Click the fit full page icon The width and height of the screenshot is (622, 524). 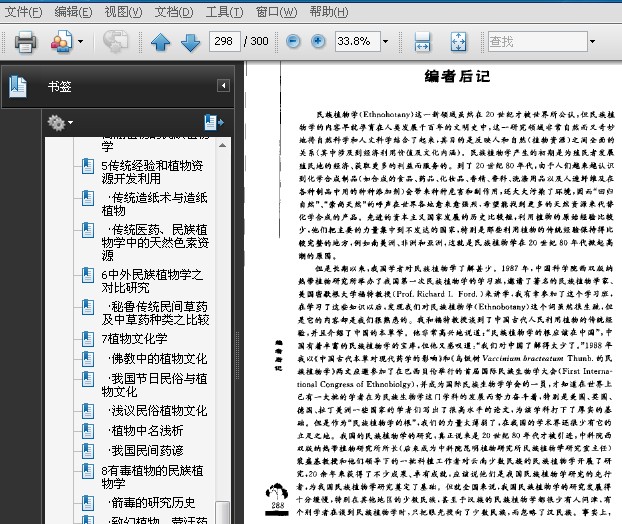click(x=458, y=42)
